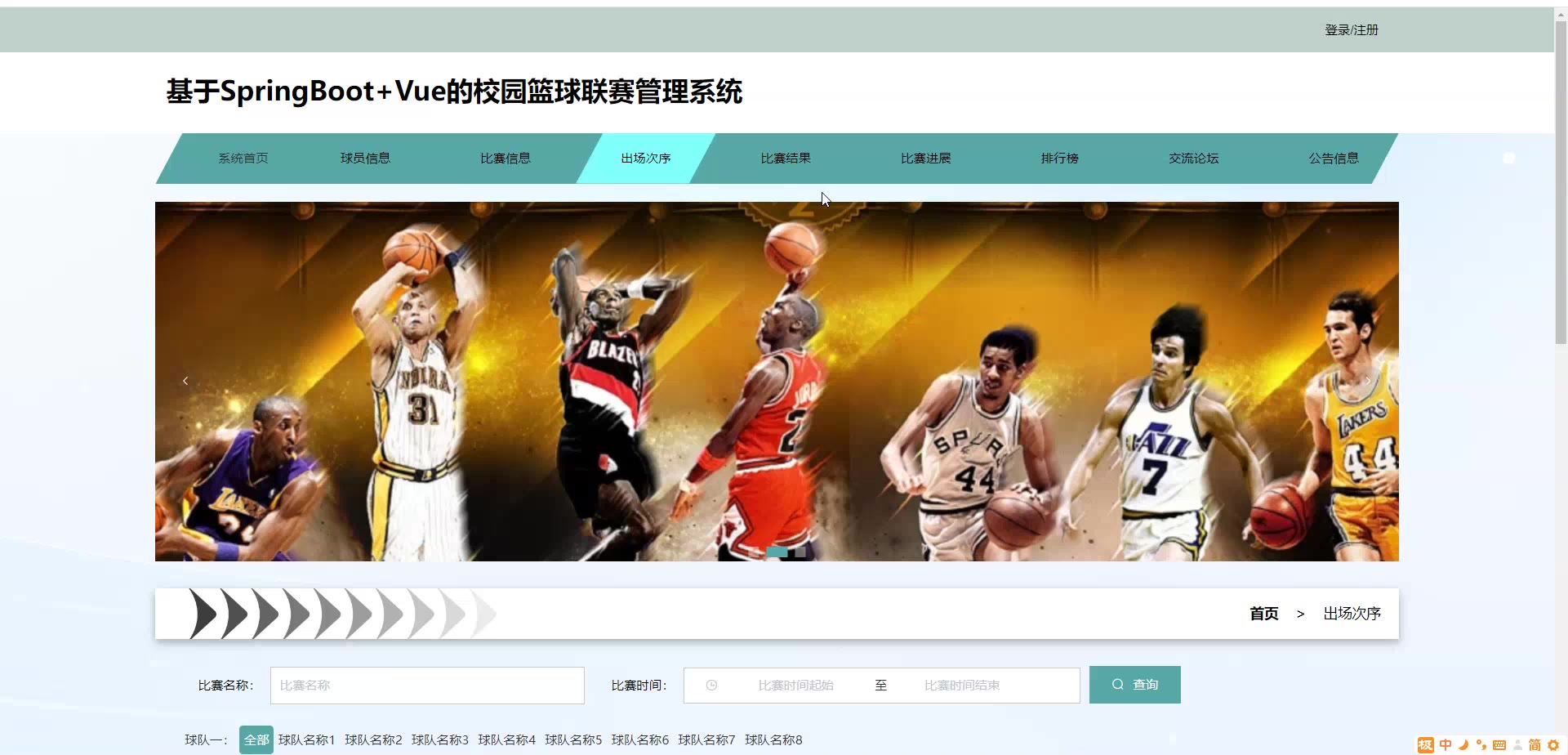The width and height of the screenshot is (1568, 755).
Task: Click the 查询 search button
Action: point(1134,685)
